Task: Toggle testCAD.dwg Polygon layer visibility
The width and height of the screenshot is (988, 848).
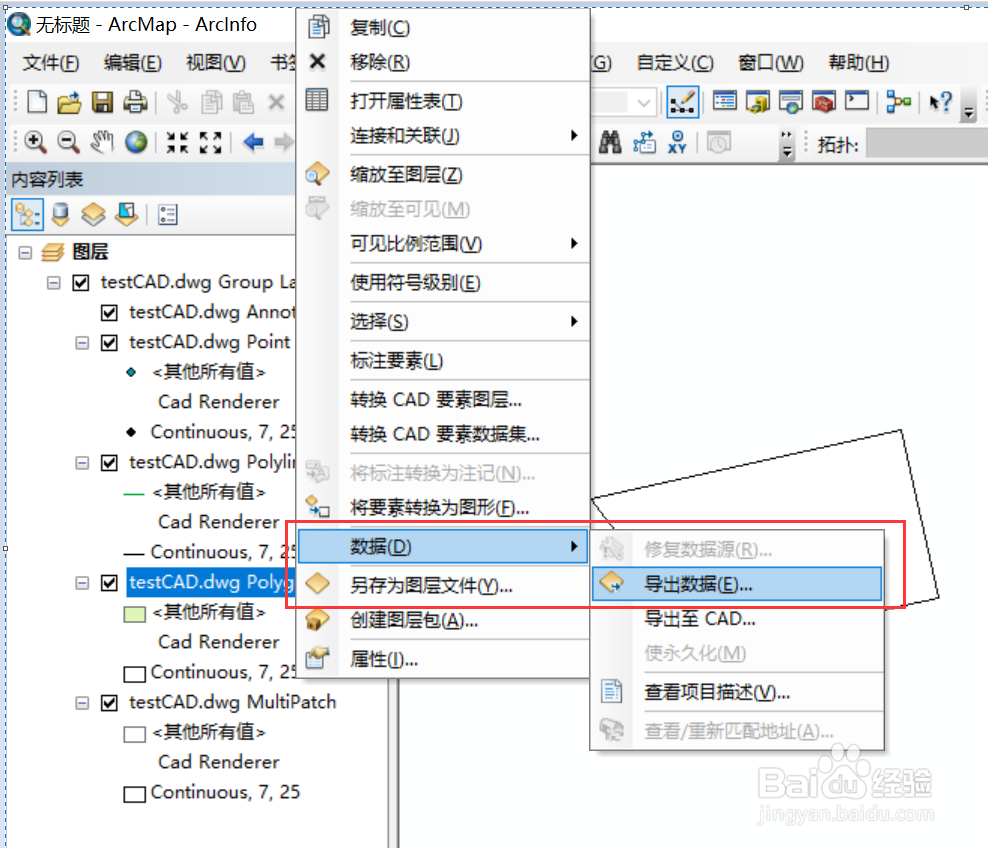Action: (x=109, y=583)
